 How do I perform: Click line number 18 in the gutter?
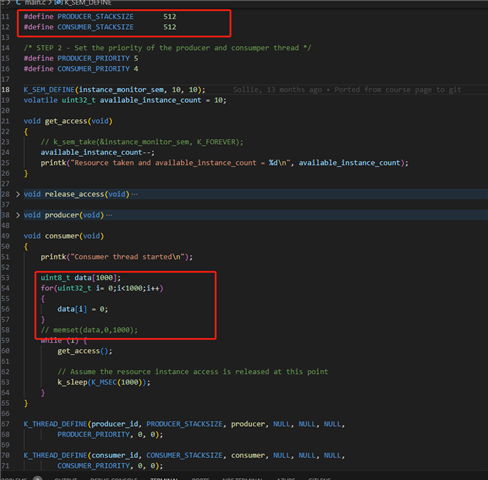pos(6,90)
